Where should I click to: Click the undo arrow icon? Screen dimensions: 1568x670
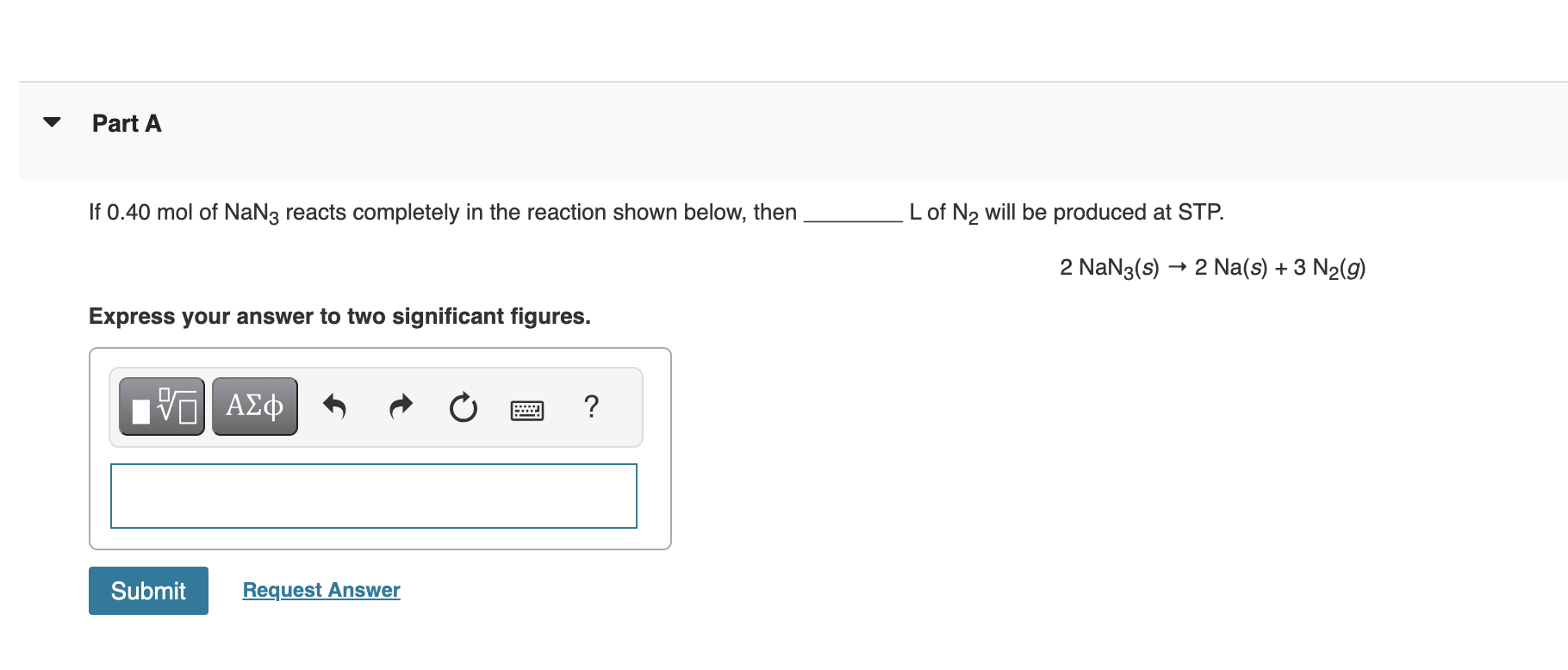[334, 406]
